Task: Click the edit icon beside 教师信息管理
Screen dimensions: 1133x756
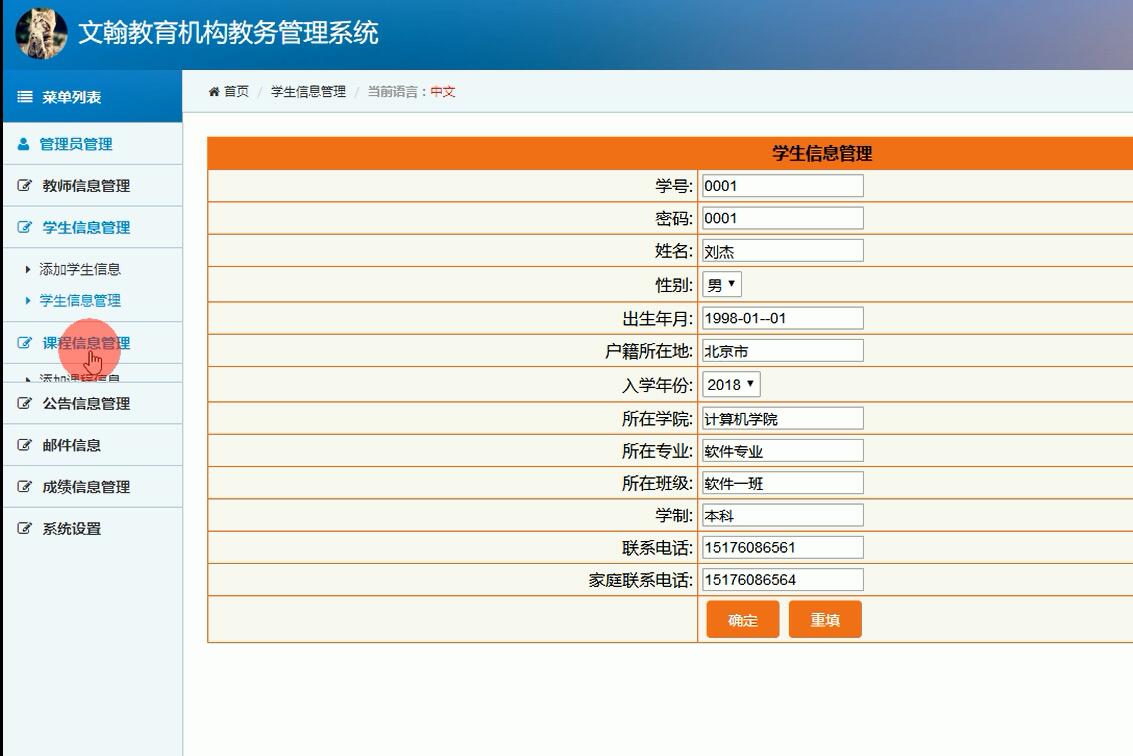Action: (x=25, y=186)
